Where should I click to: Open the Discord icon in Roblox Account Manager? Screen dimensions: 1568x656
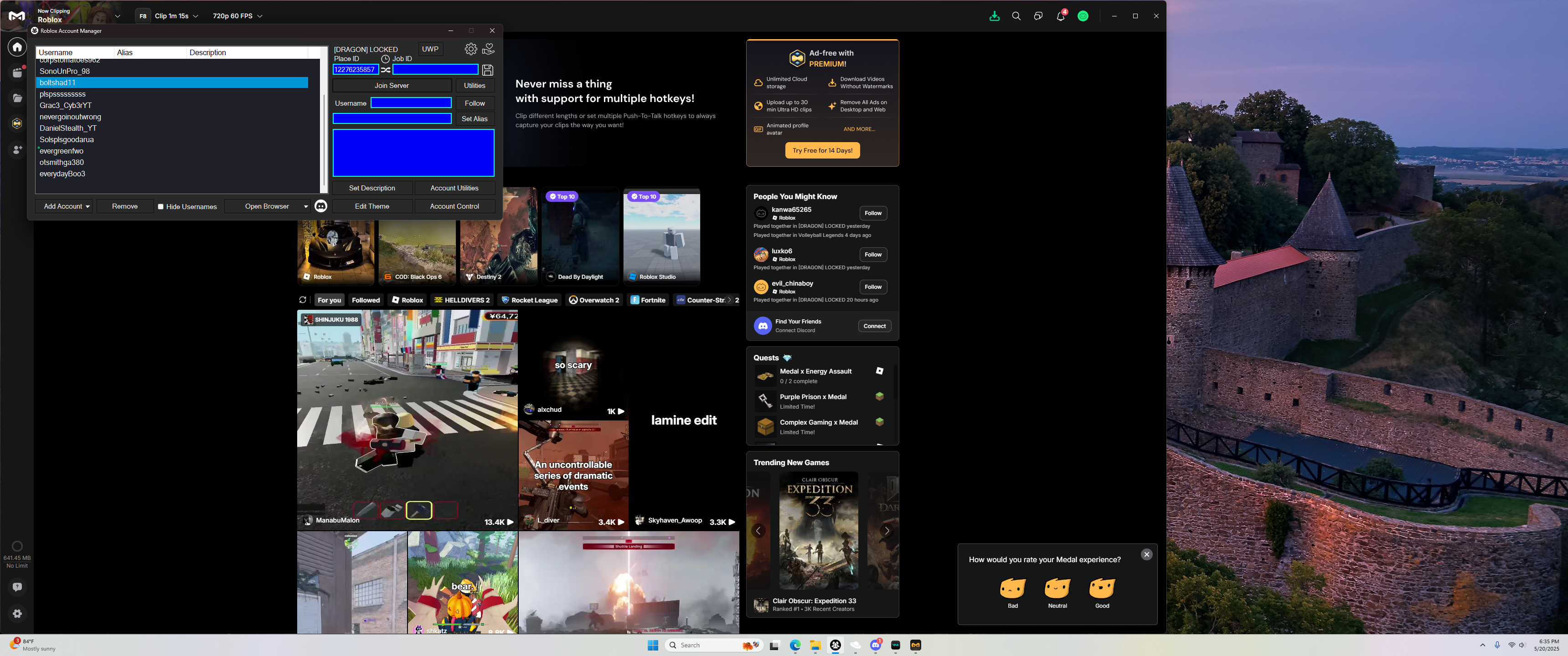tap(321, 206)
